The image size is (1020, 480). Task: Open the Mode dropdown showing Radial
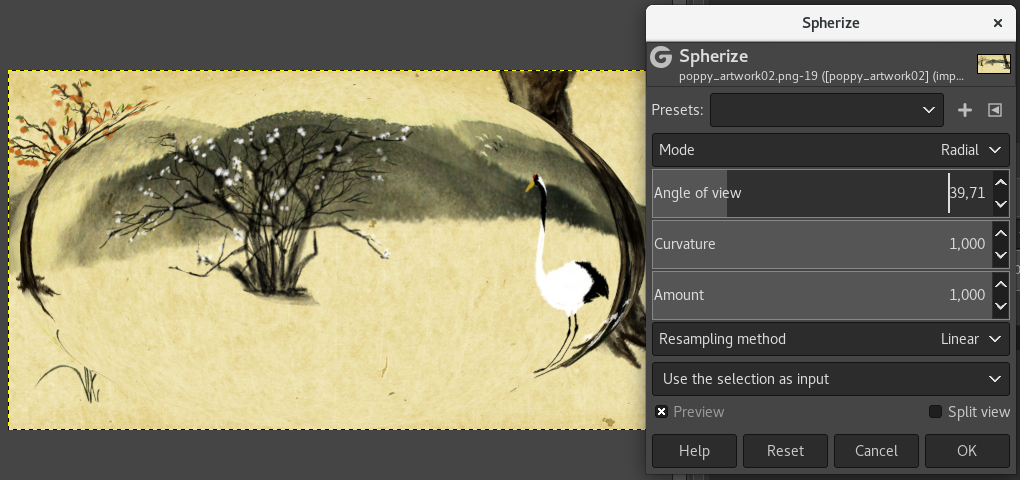831,150
